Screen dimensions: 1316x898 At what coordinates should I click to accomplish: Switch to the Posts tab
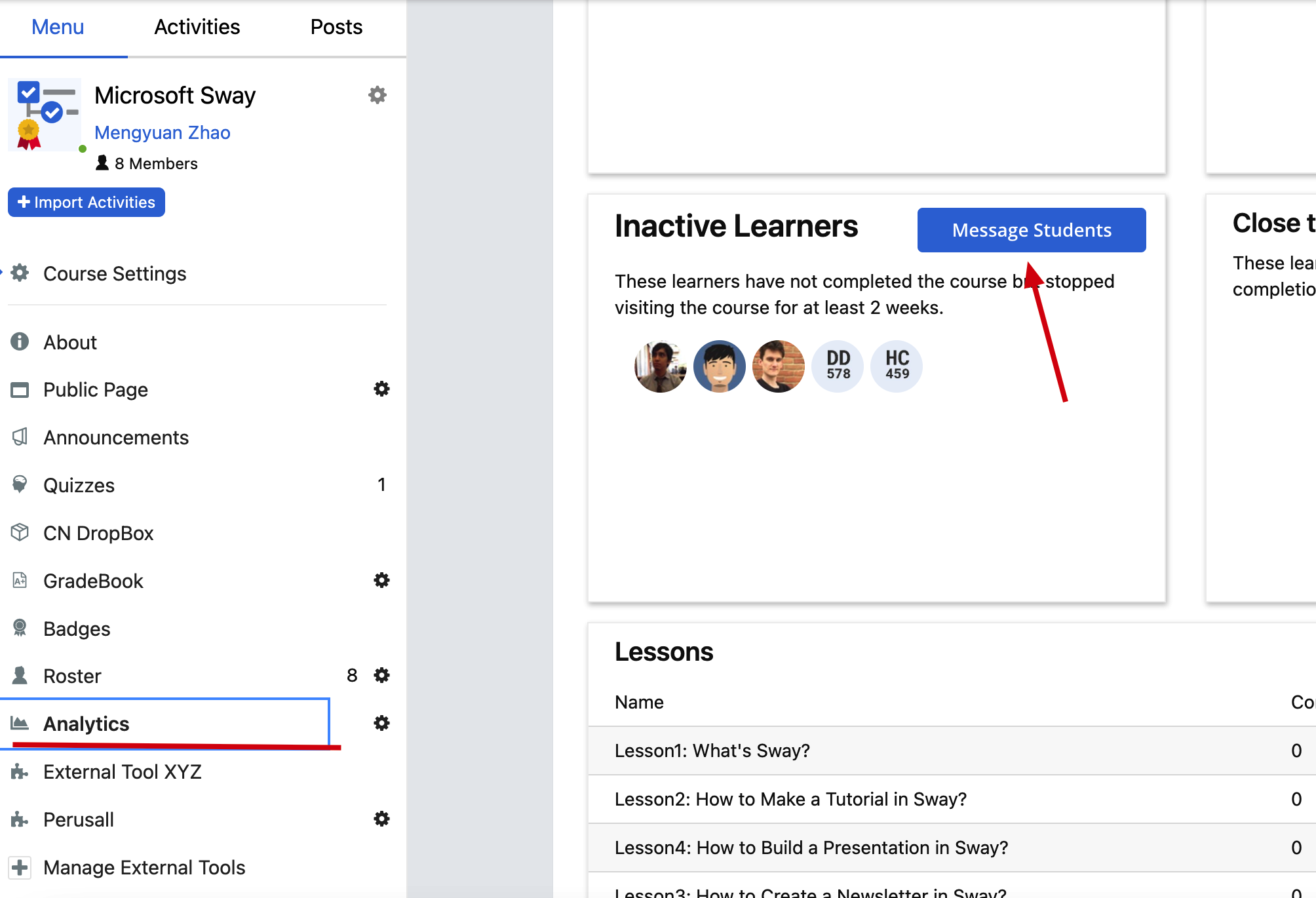pos(336,27)
